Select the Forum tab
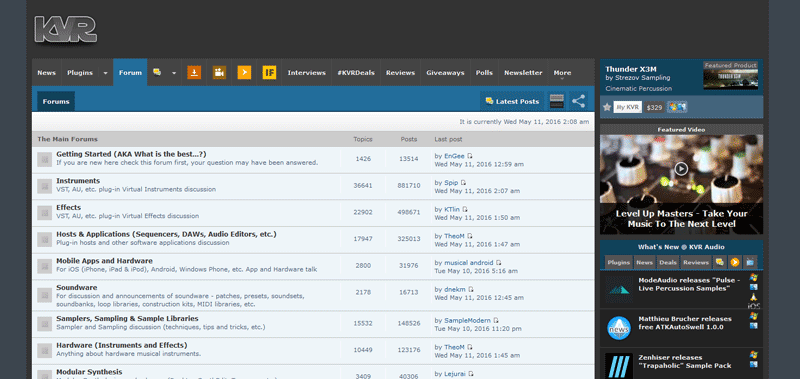800x379 pixels. pos(130,72)
